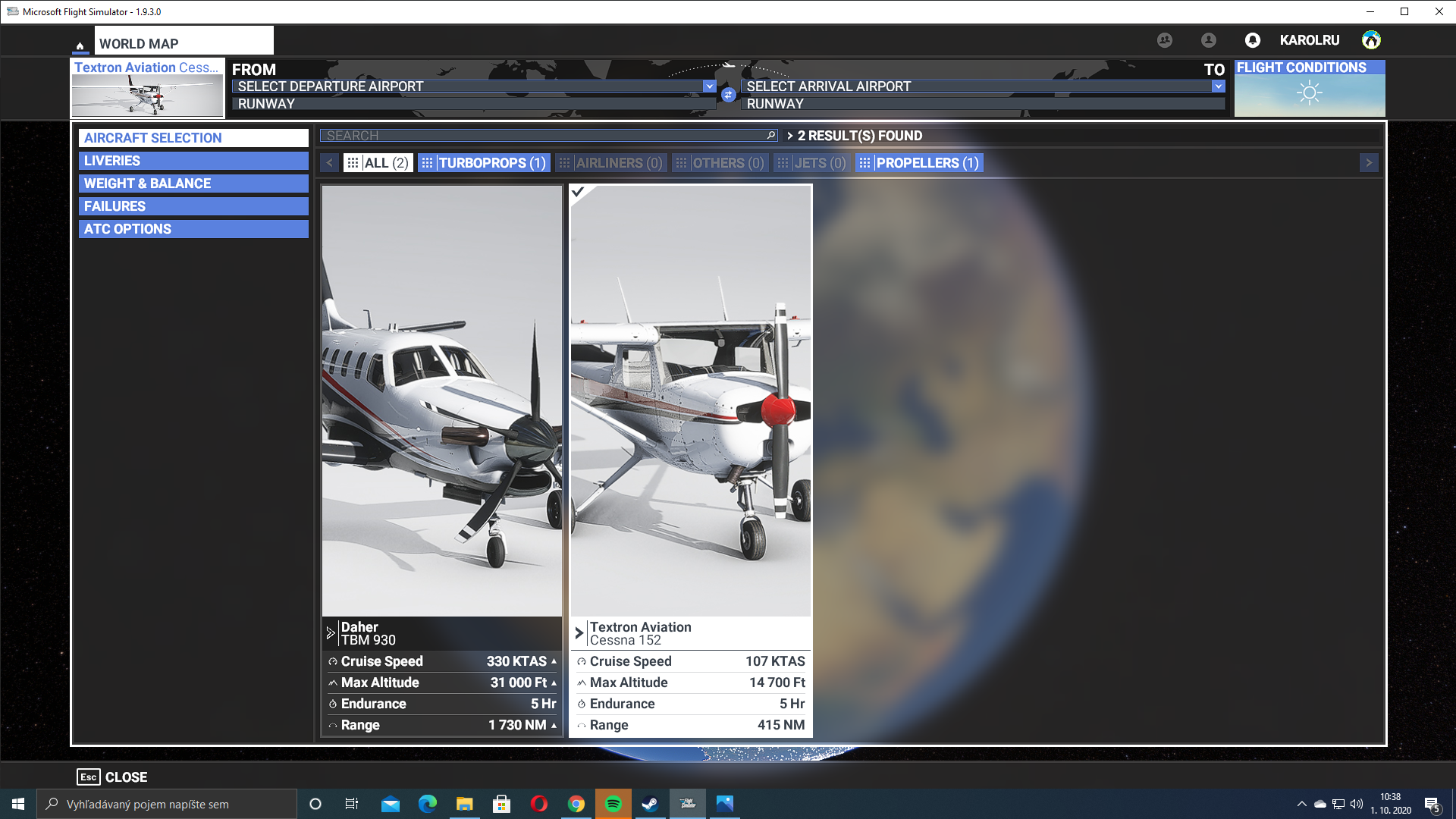Open Steam from taskbar
The width and height of the screenshot is (1456, 819).
pyautogui.click(x=651, y=804)
